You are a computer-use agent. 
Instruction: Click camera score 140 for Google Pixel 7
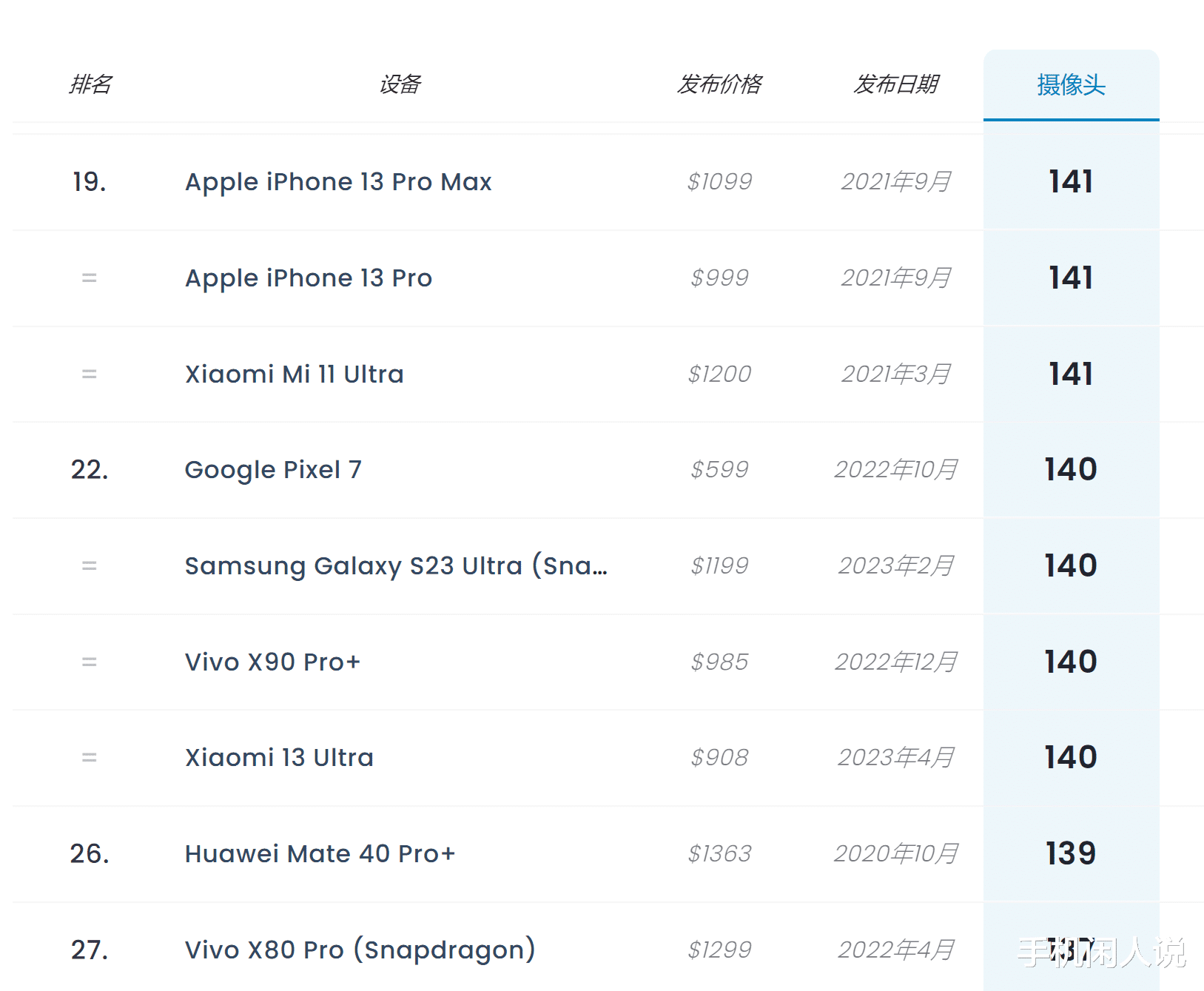click(x=1071, y=470)
